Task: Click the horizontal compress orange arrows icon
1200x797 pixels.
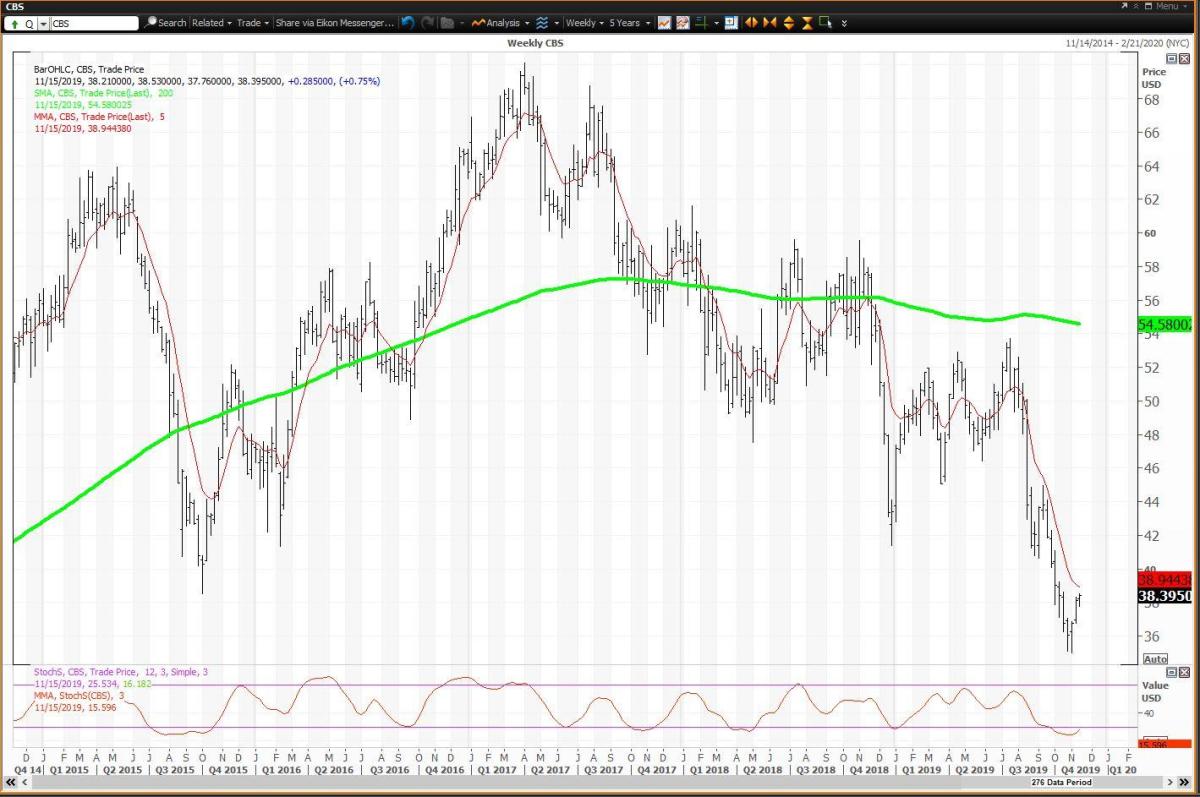Action: (769, 22)
